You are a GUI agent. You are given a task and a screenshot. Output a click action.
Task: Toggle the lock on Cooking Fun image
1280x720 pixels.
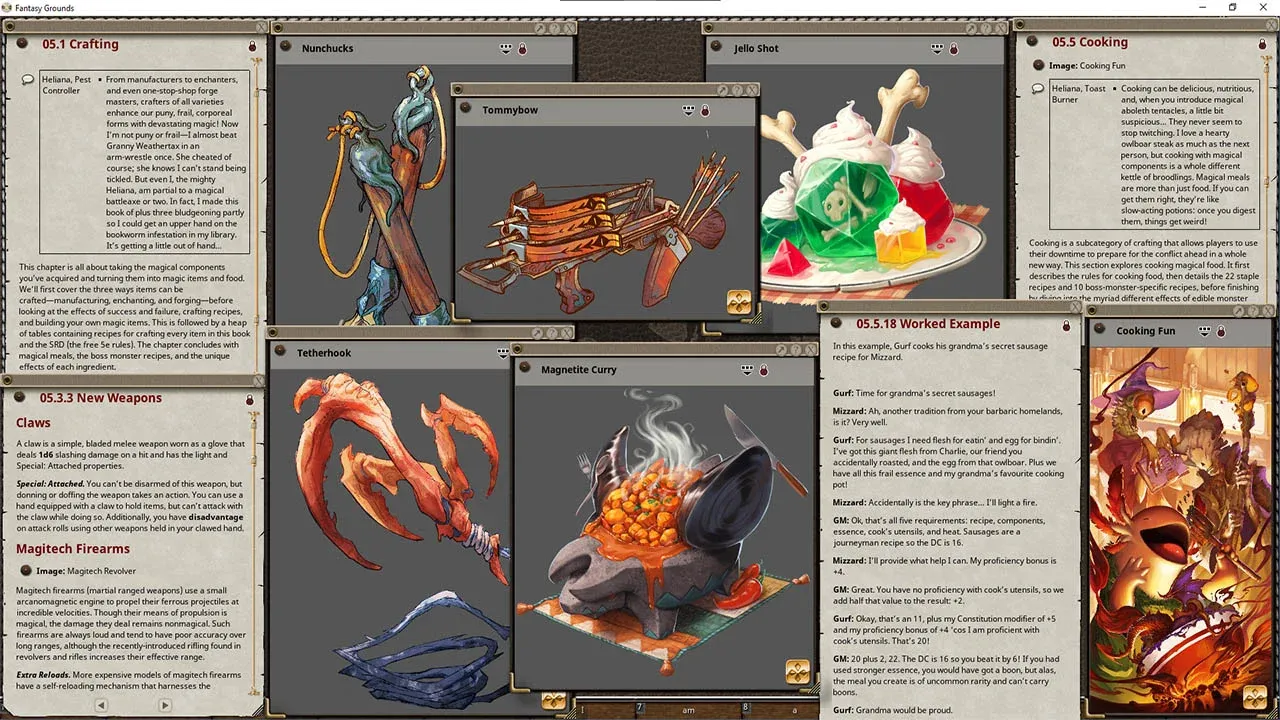(1221, 332)
